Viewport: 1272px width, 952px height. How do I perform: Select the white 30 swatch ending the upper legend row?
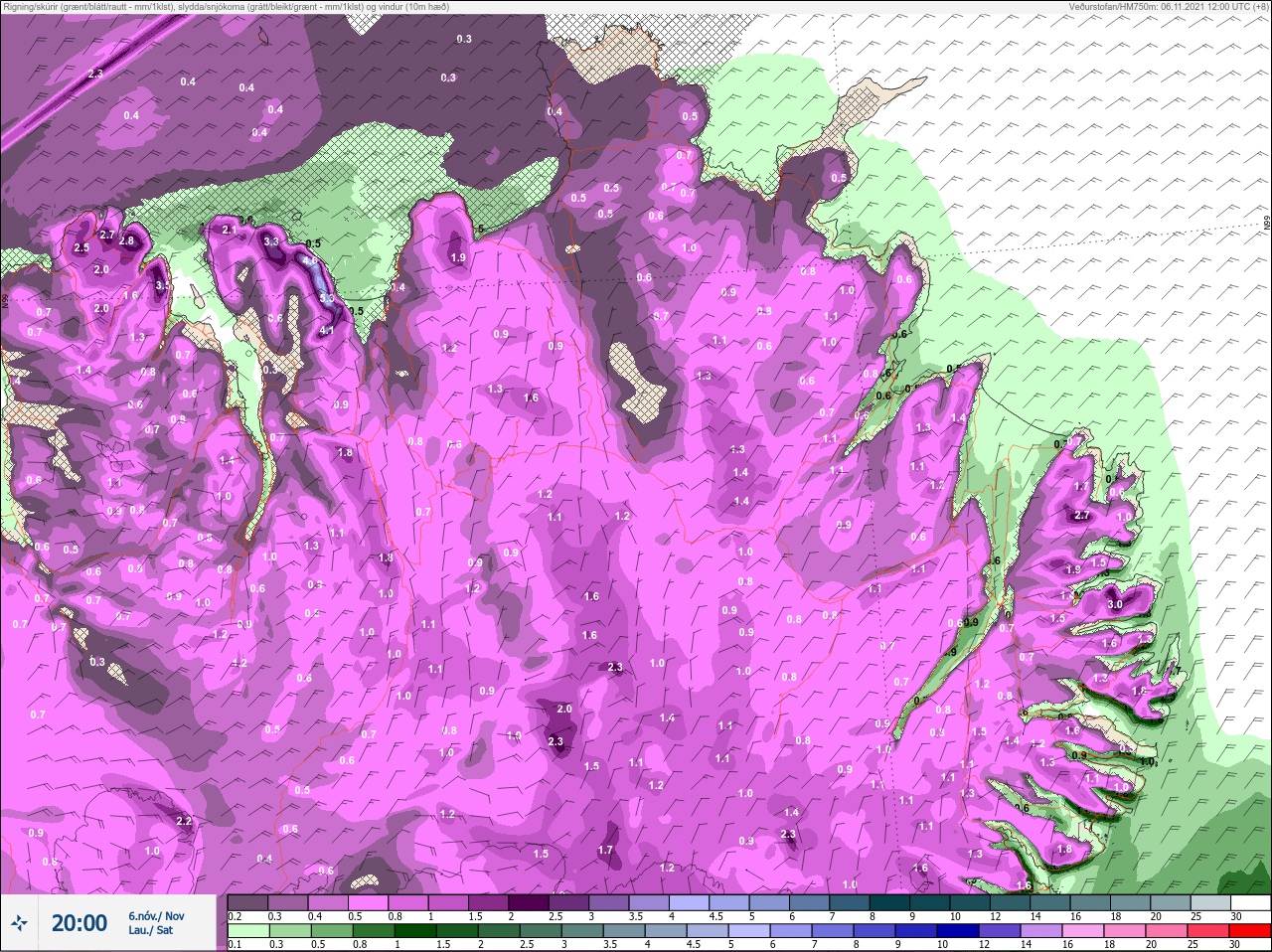[1250, 902]
